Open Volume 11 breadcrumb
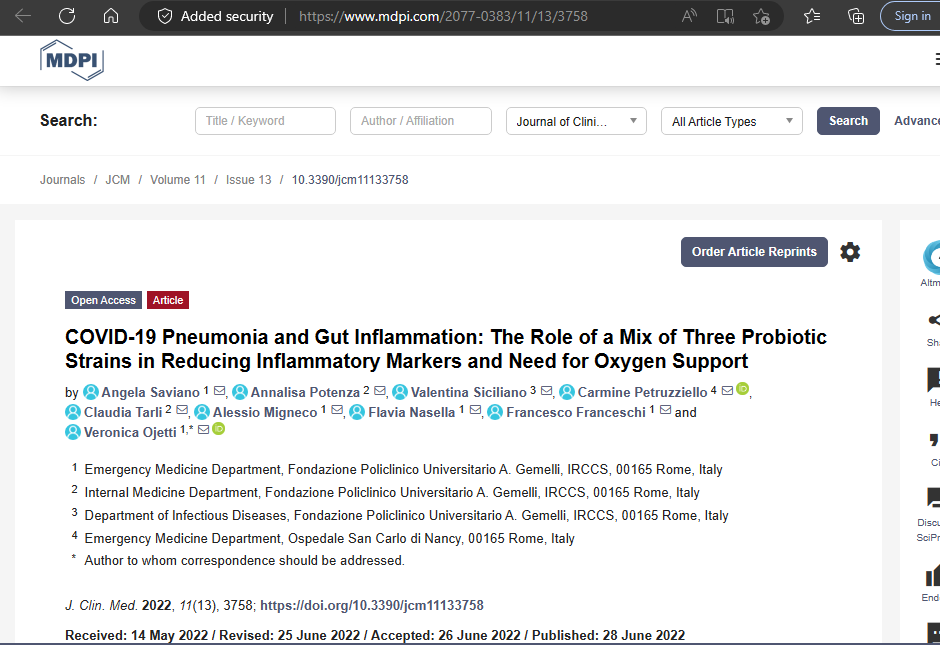 [x=177, y=180]
